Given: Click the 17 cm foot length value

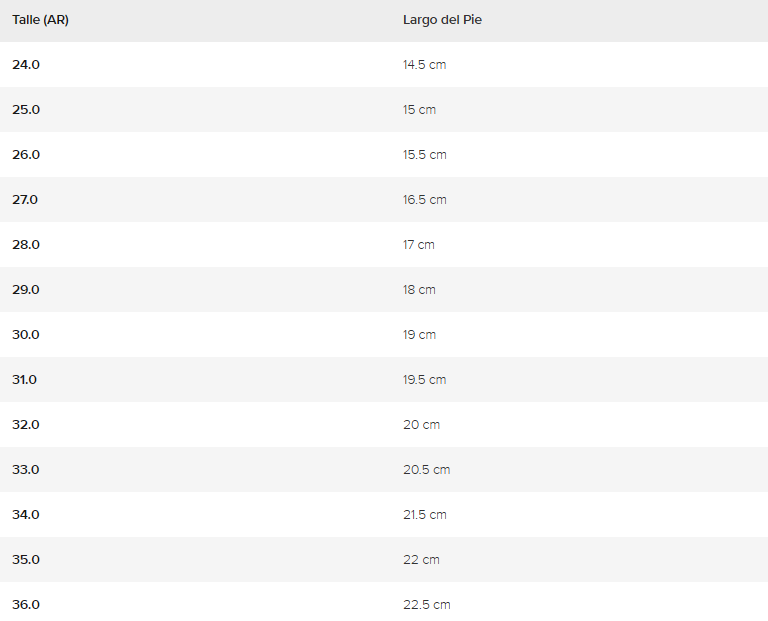Looking at the screenshot, I should 418,245.
